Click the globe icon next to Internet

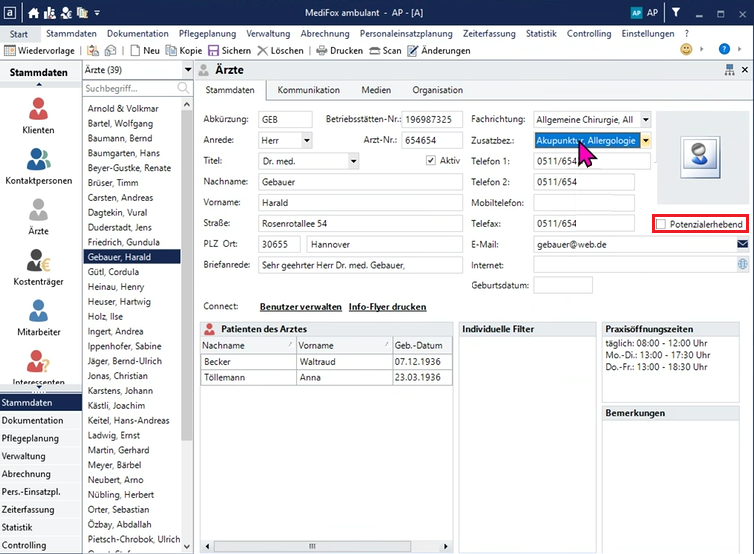click(x=743, y=264)
